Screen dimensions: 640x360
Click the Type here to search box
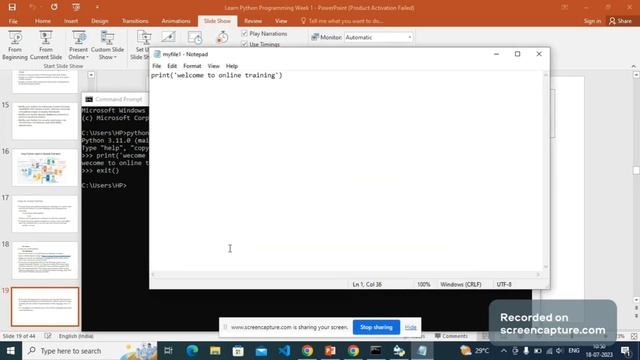(x=89, y=351)
